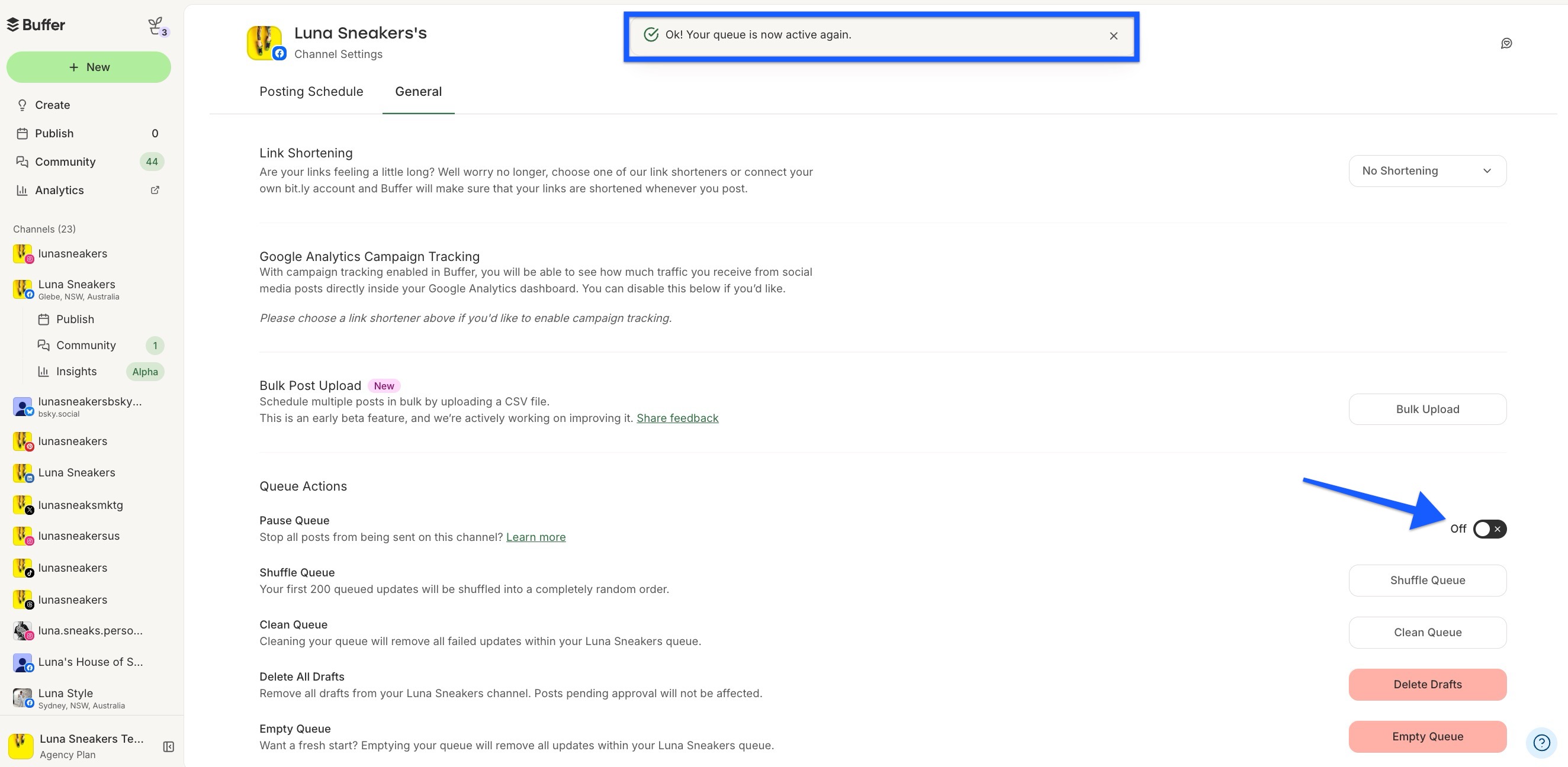
Task: Click the Link Shortening heading
Action: point(306,153)
